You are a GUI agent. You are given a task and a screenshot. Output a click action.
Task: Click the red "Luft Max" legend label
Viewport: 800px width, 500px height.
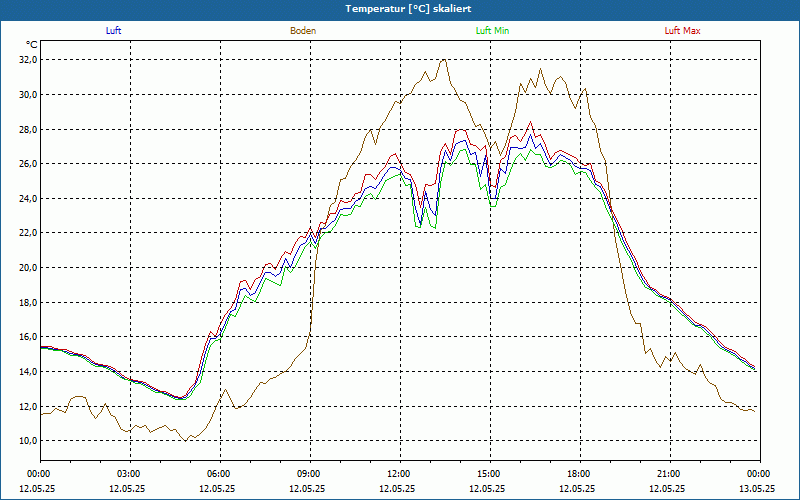[682, 31]
